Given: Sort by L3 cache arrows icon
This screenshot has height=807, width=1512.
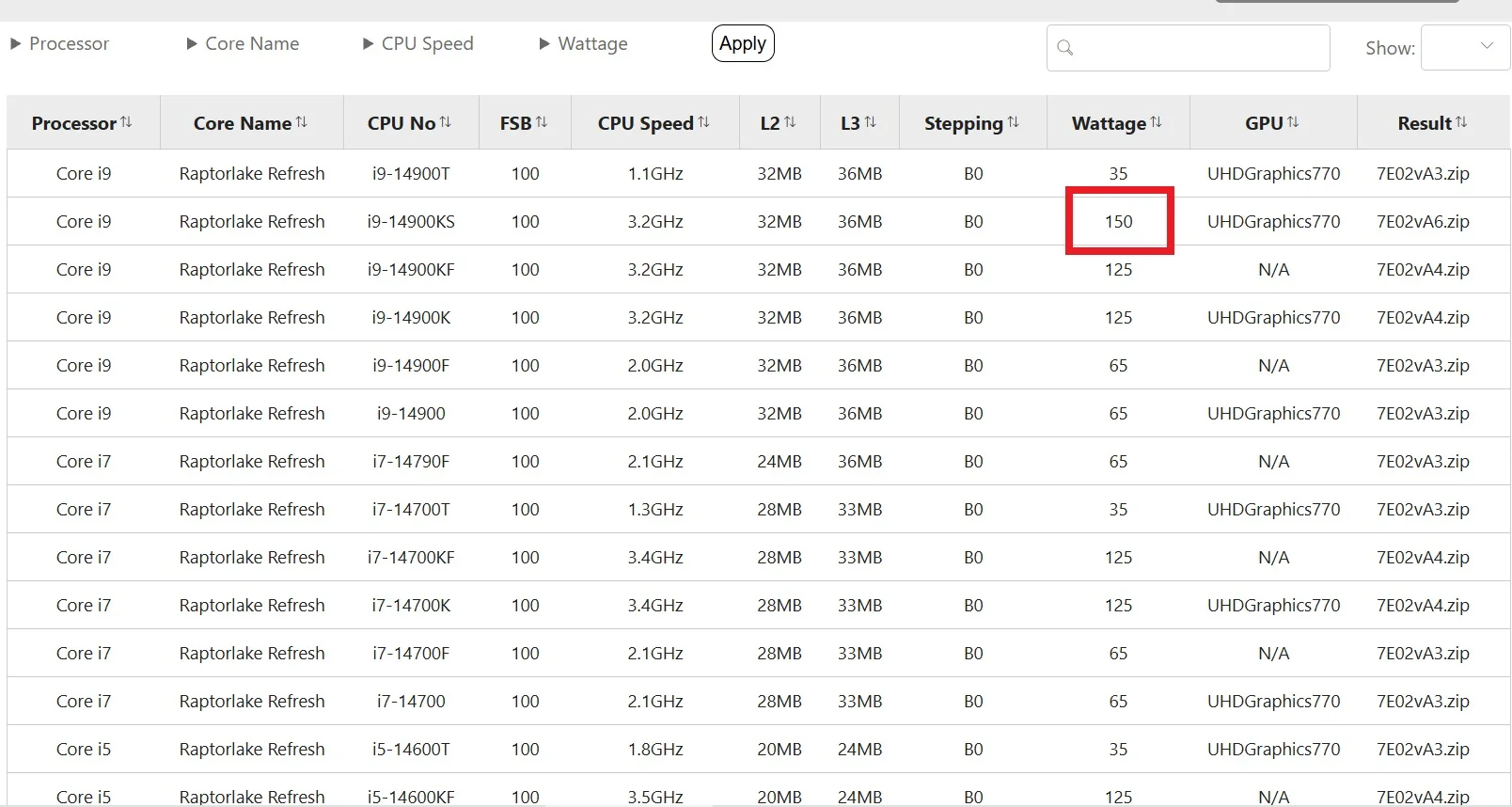Looking at the screenshot, I should 871,122.
